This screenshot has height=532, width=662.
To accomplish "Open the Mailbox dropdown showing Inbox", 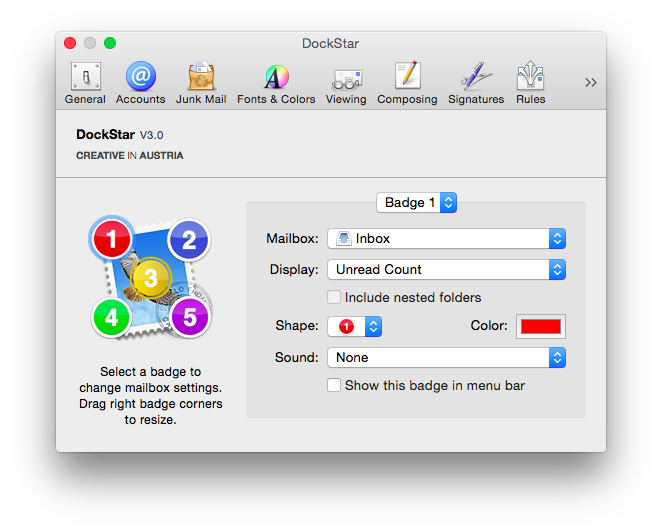I will pyautogui.click(x=447, y=239).
